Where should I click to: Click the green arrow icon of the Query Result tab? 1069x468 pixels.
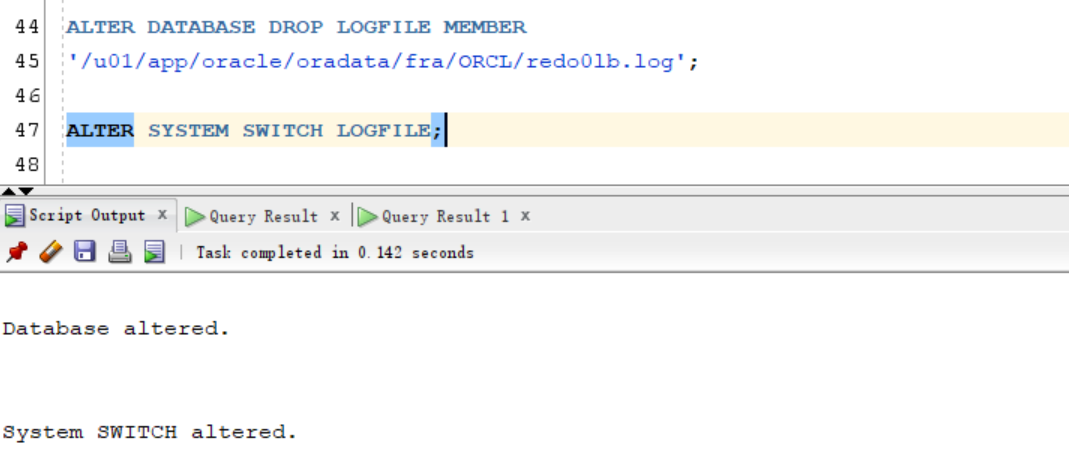[195, 217]
